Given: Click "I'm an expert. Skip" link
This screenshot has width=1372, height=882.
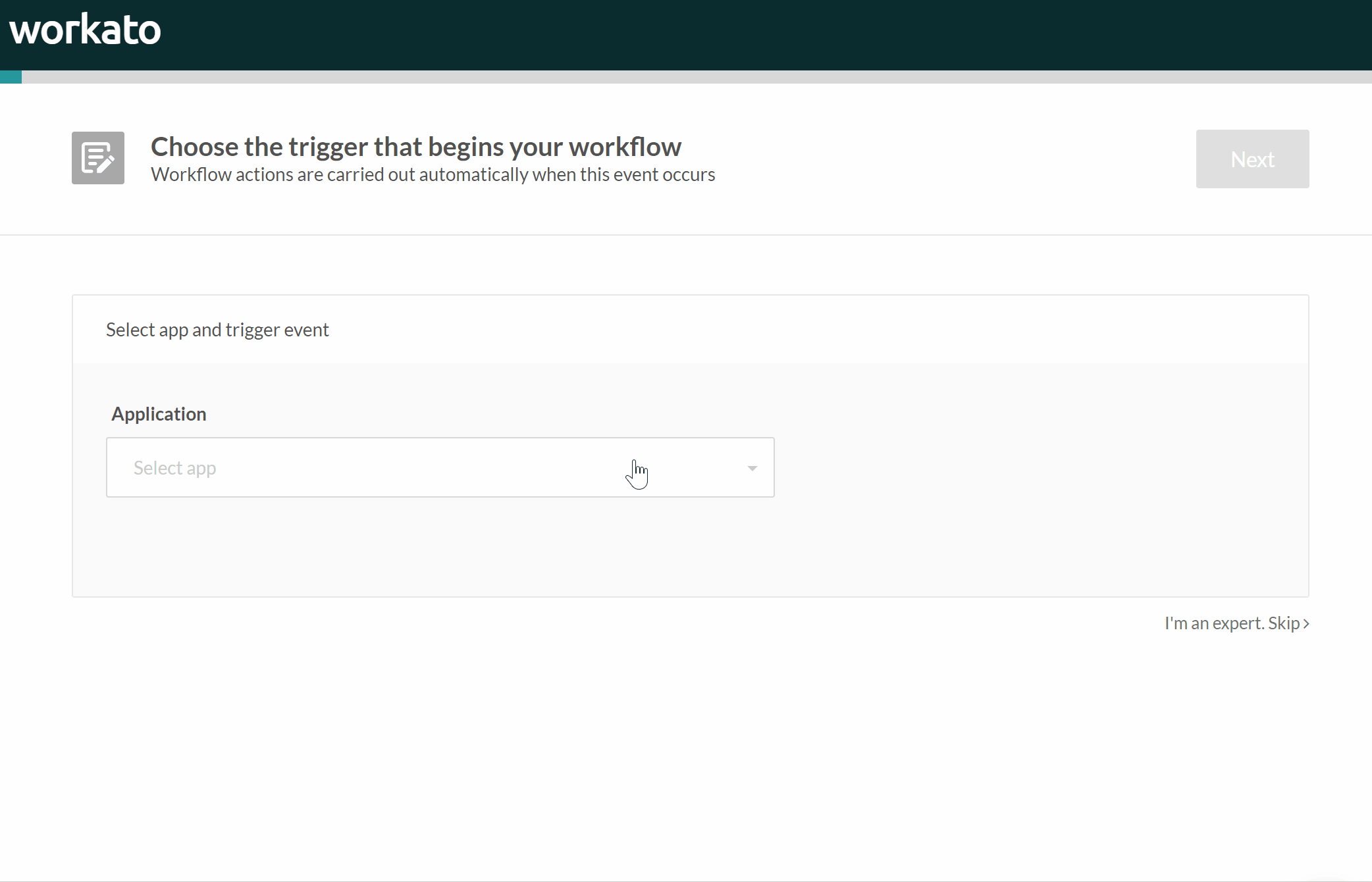Looking at the screenshot, I should [x=1231, y=623].
